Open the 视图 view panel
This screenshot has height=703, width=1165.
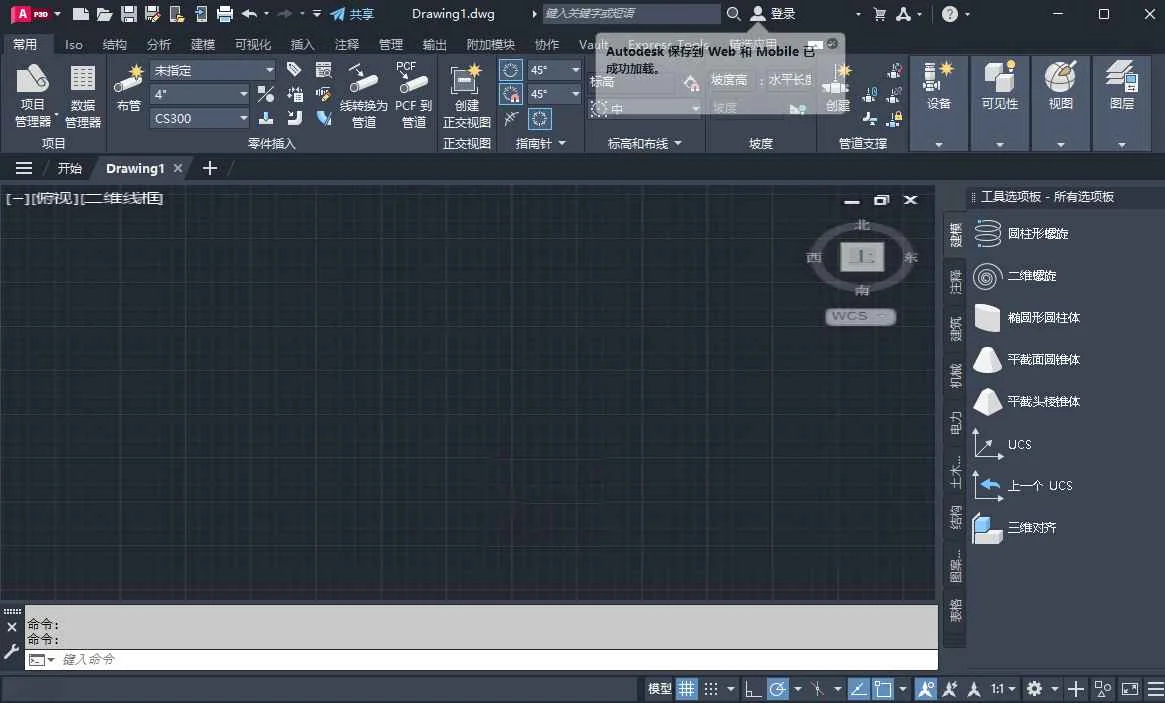coord(1060,104)
